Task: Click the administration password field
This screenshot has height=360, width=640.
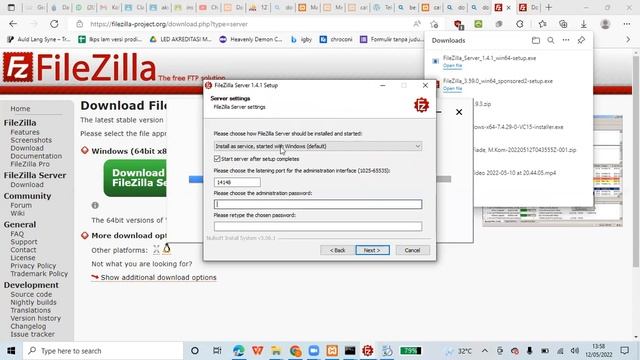Action: (x=318, y=204)
